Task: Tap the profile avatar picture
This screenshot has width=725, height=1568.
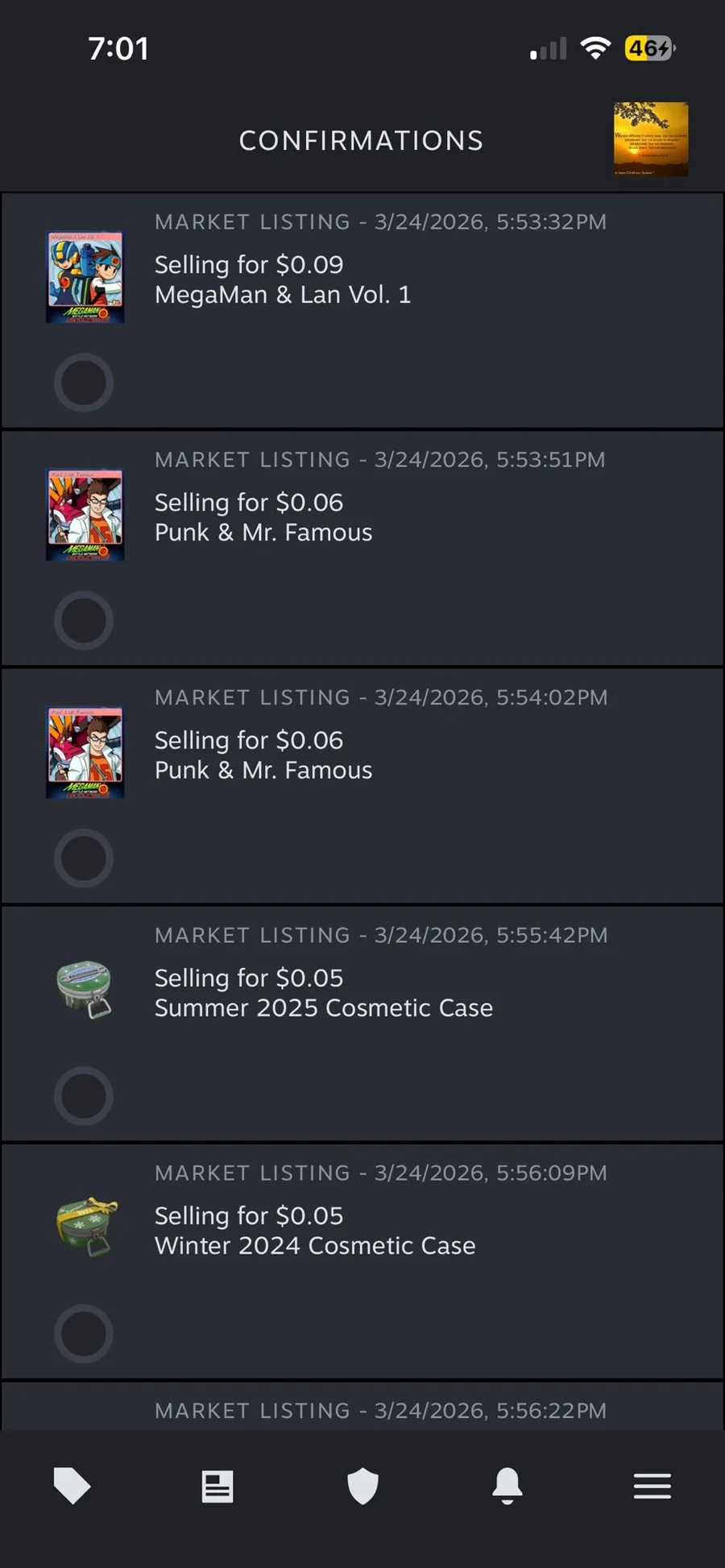Action: (x=651, y=139)
